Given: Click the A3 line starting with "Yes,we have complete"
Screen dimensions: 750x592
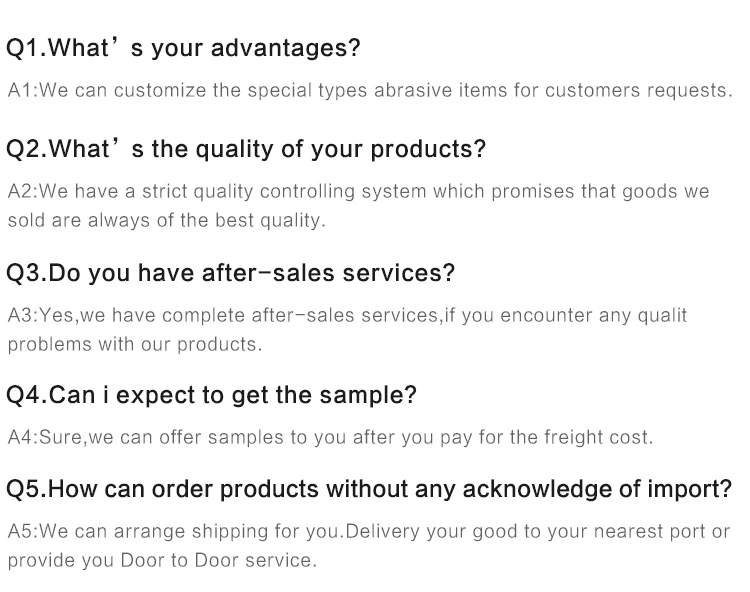Looking at the screenshot, I should (347, 315).
